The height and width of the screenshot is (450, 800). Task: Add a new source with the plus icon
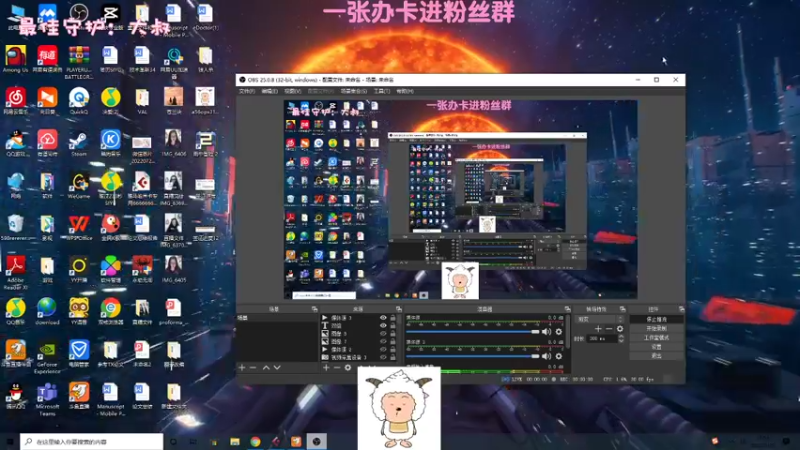tap(326, 367)
